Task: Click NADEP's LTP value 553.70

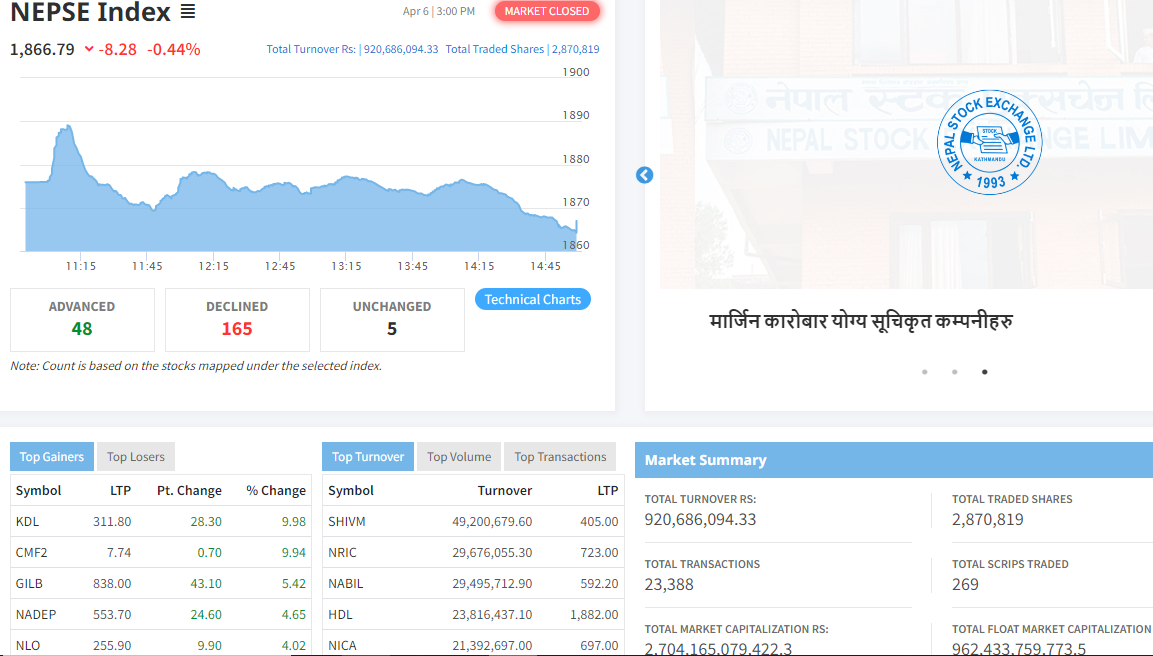Action: [112, 614]
